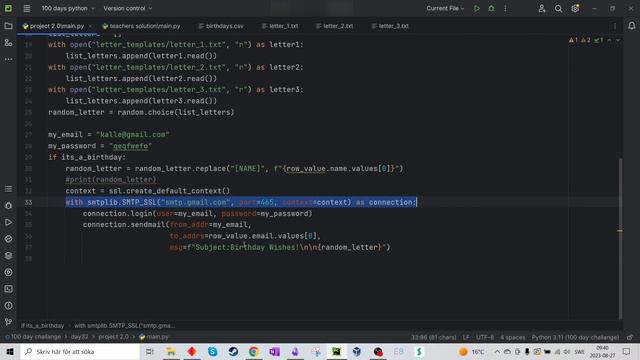This screenshot has width=640, height=360.
Task: Open the Python Packages tool window
Action: [8, 256]
